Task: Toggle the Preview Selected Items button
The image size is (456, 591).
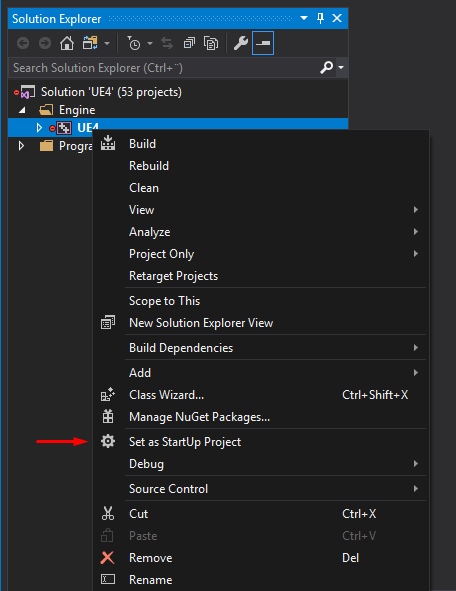Action: [x=263, y=43]
